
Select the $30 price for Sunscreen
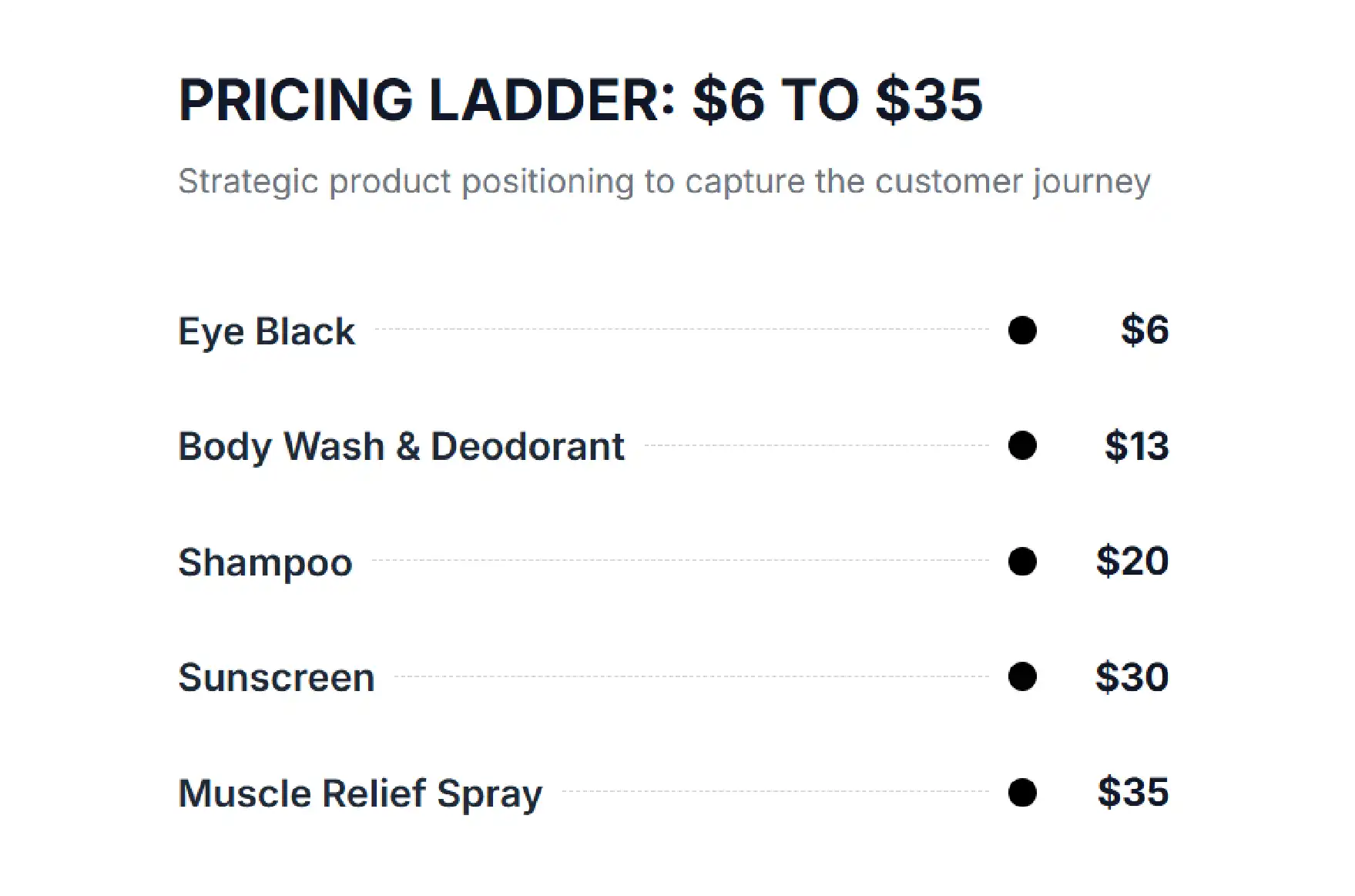(x=1132, y=676)
